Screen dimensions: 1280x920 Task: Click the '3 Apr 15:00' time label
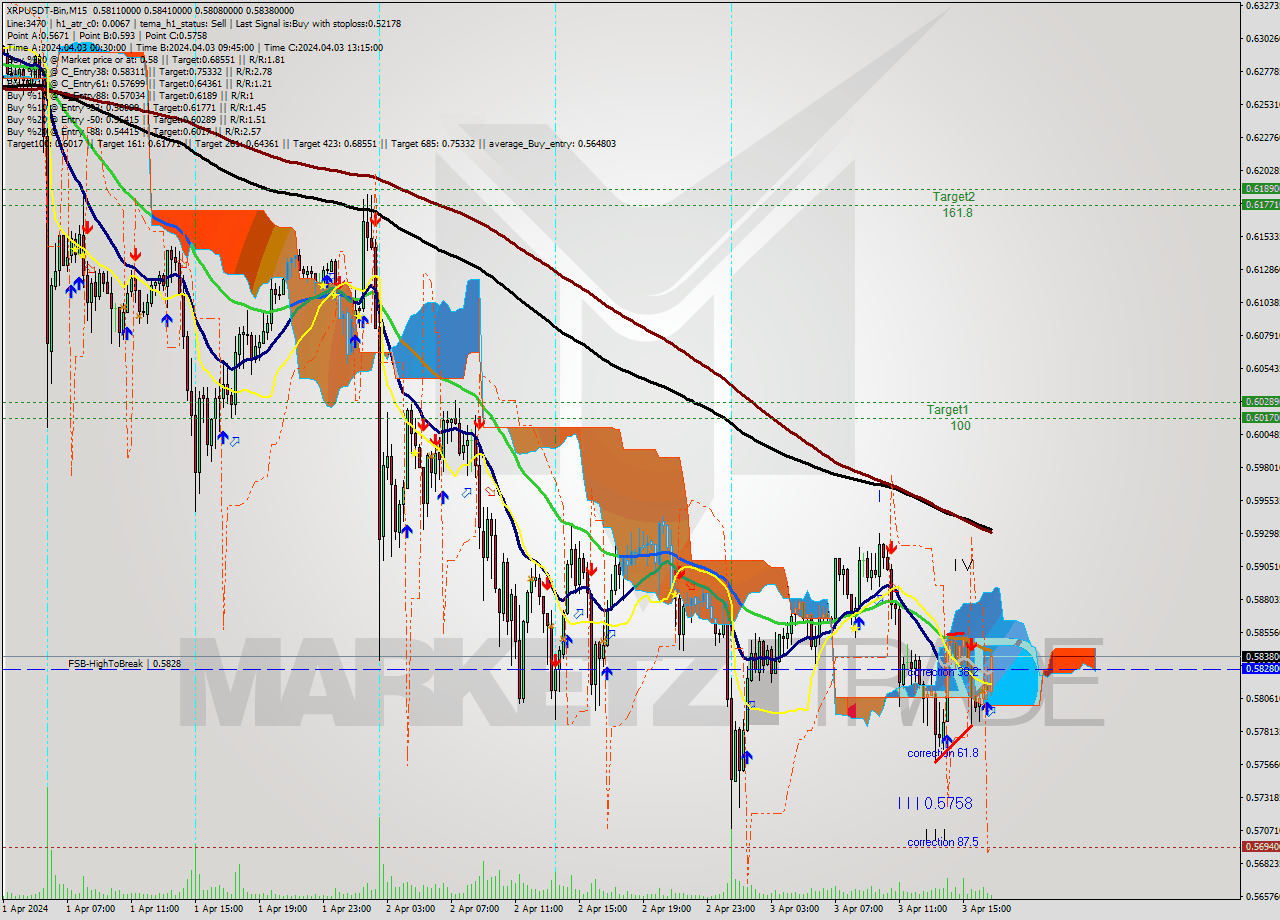pyautogui.click(x=986, y=909)
